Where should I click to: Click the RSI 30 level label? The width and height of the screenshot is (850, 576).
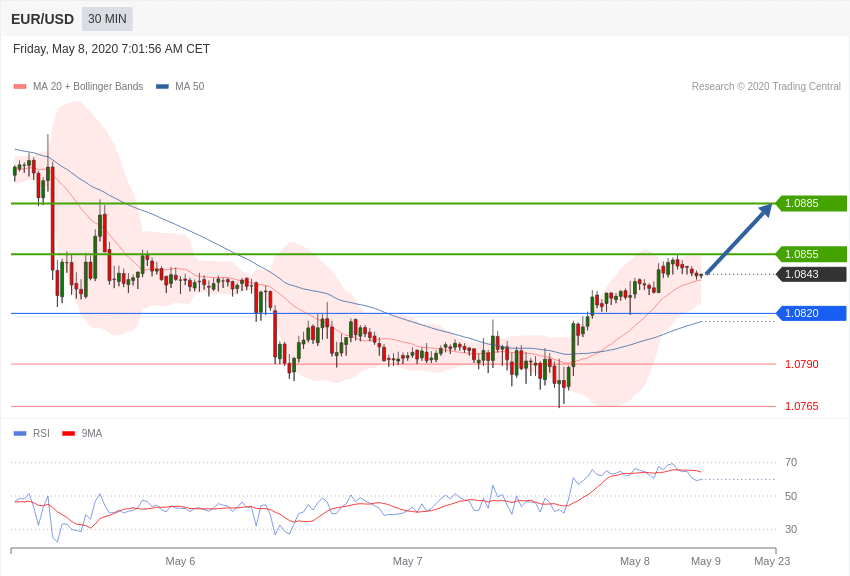[x=791, y=529]
